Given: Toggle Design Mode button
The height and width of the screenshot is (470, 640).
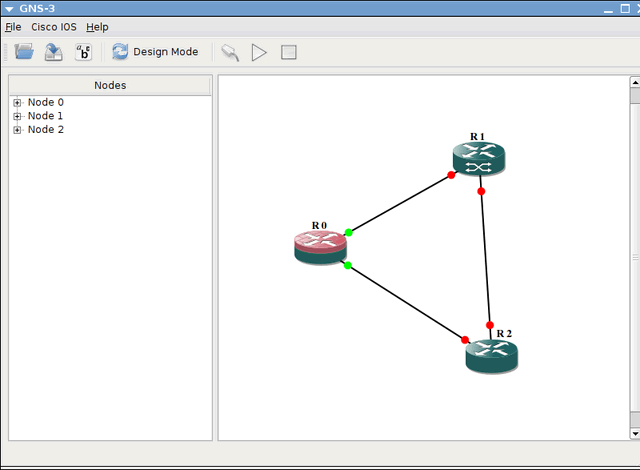Looking at the screenshot, I should tap(155, 52).
